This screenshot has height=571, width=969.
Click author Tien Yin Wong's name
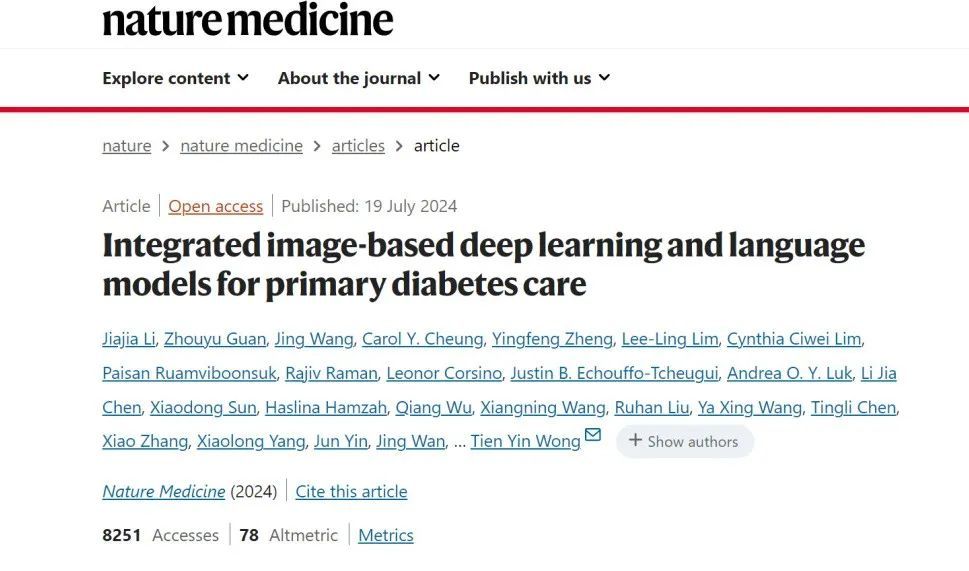pyautogui.click(x=525, y=441)
